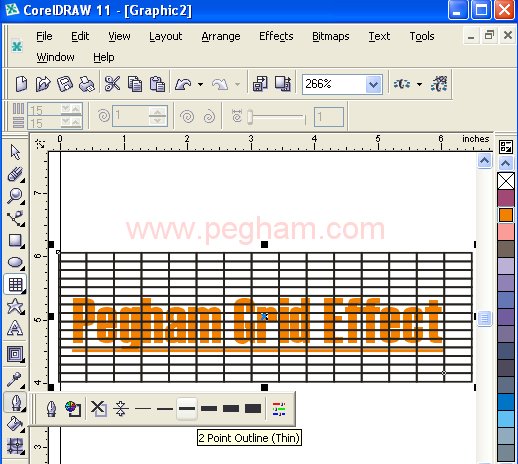The width and height of the screenshot is (518, 464).
Task: Choose the 8 point outline line
Action: (x=209, y=408)
